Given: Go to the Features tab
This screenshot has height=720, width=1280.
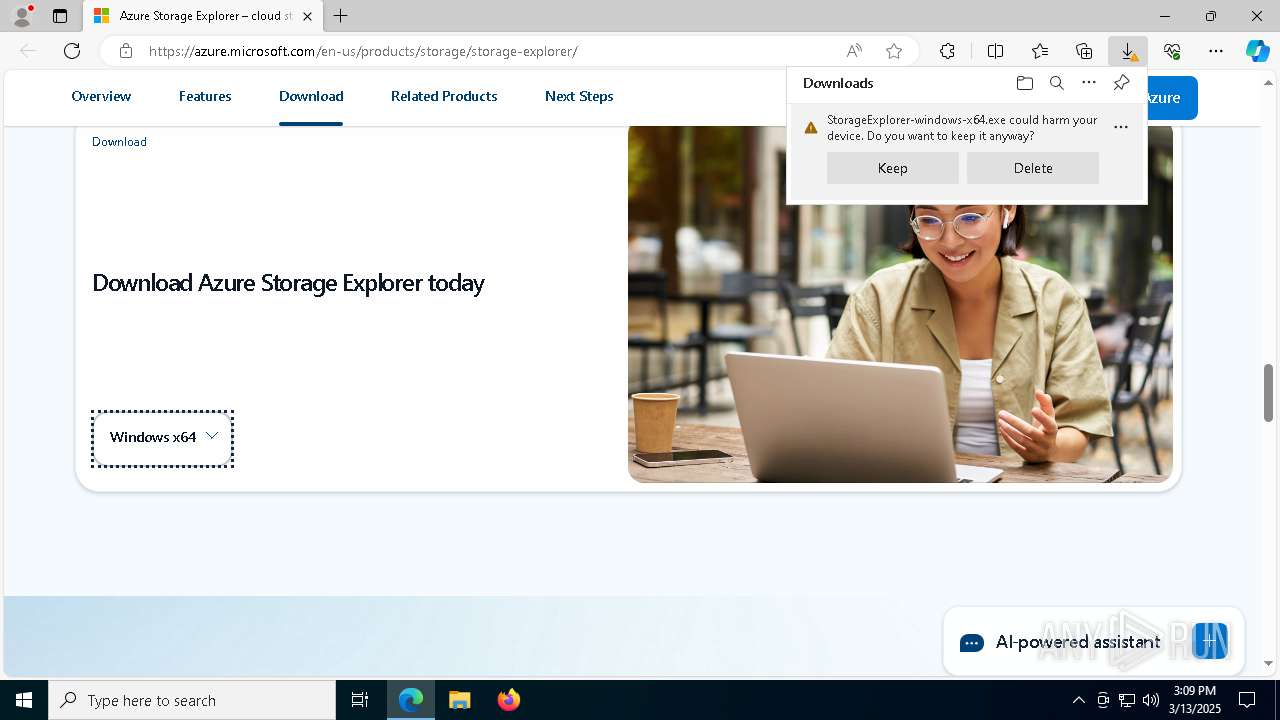Looking at the screenshot, I should coord(205,96).
